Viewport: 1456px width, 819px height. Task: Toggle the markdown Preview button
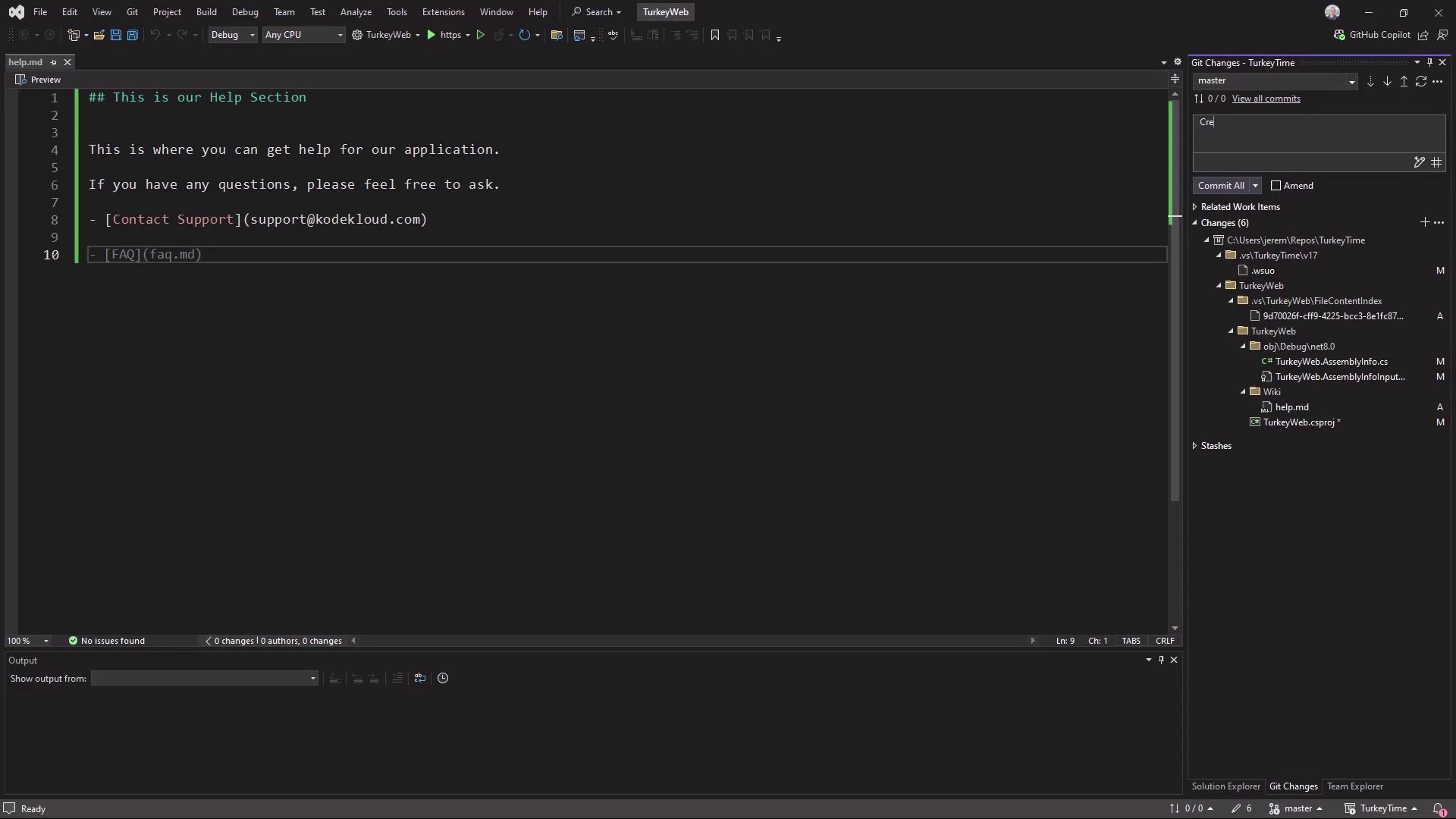click(x=39, y=80)
